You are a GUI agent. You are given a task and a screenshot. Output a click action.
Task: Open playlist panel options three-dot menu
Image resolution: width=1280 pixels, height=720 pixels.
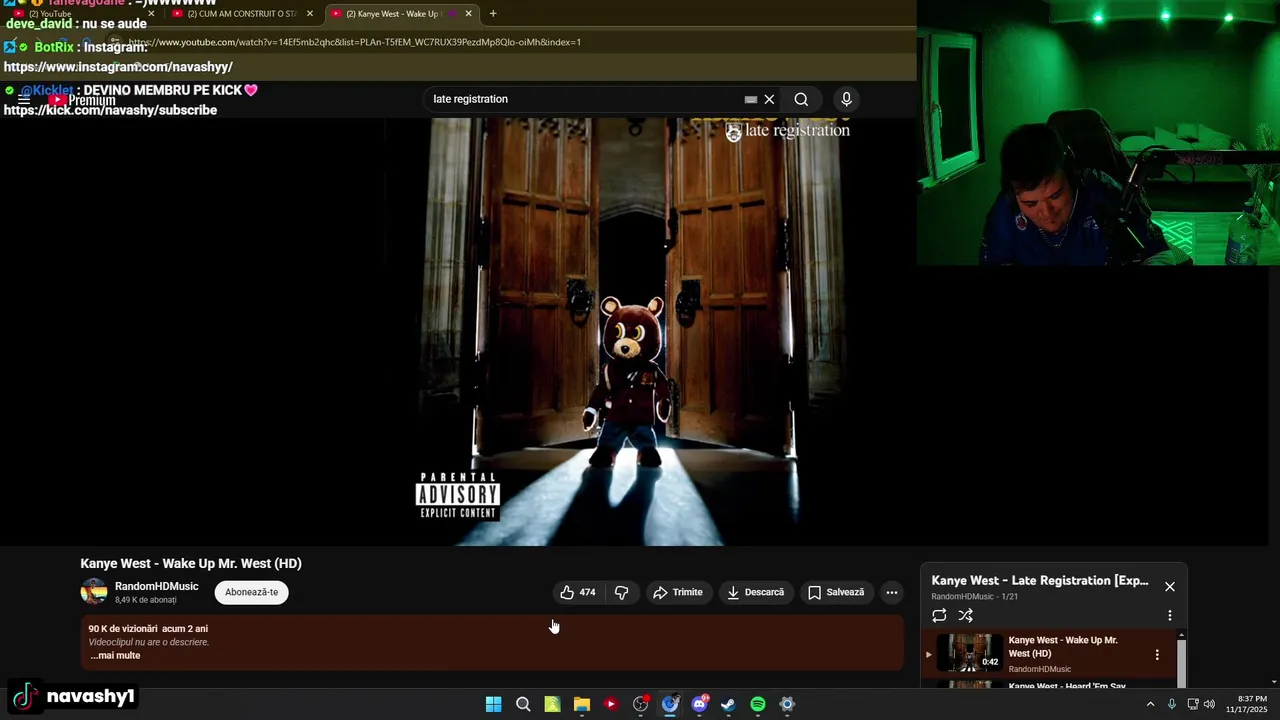[1170, 615]
